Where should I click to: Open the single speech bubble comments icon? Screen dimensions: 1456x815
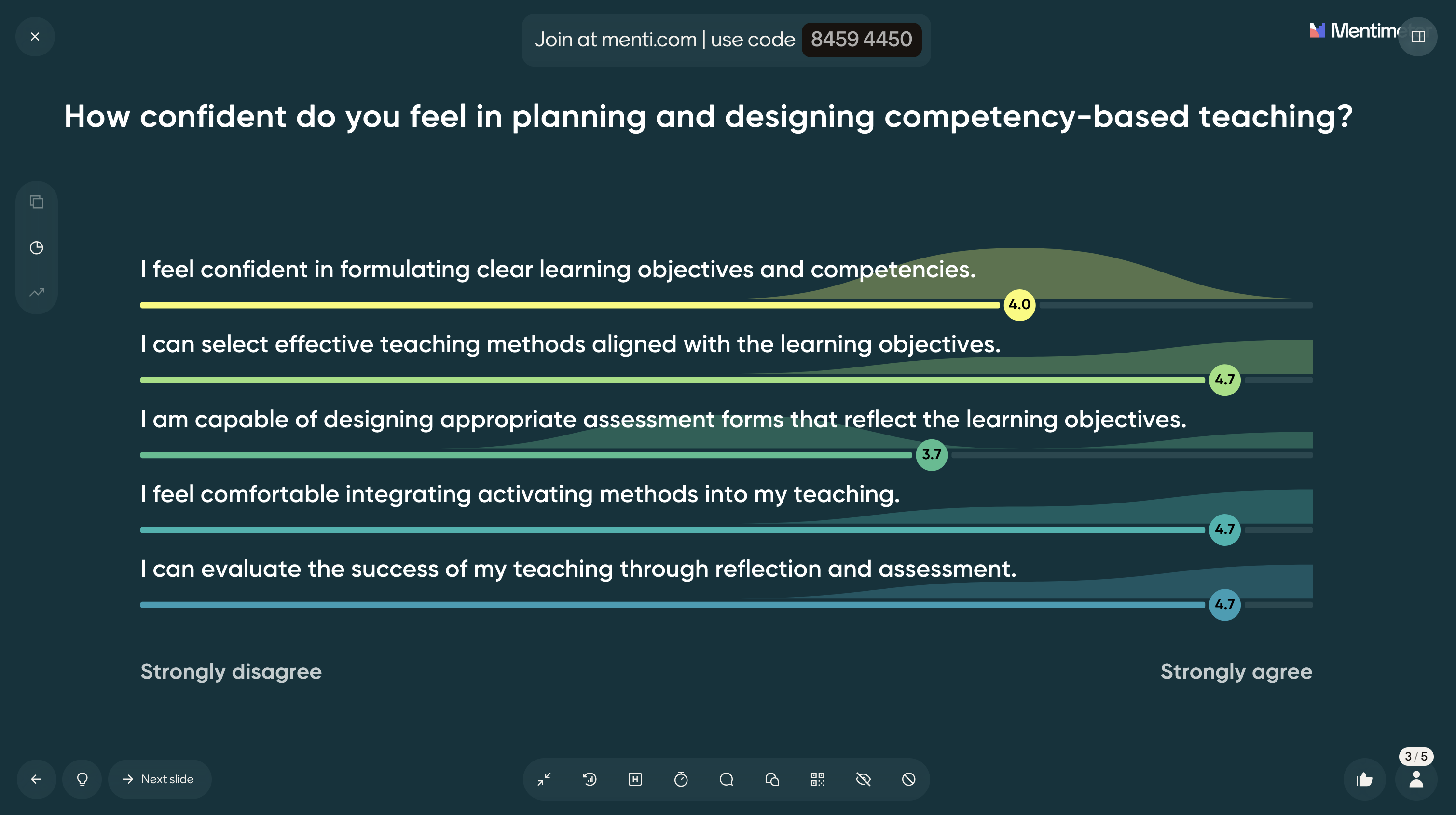[726, 779]
